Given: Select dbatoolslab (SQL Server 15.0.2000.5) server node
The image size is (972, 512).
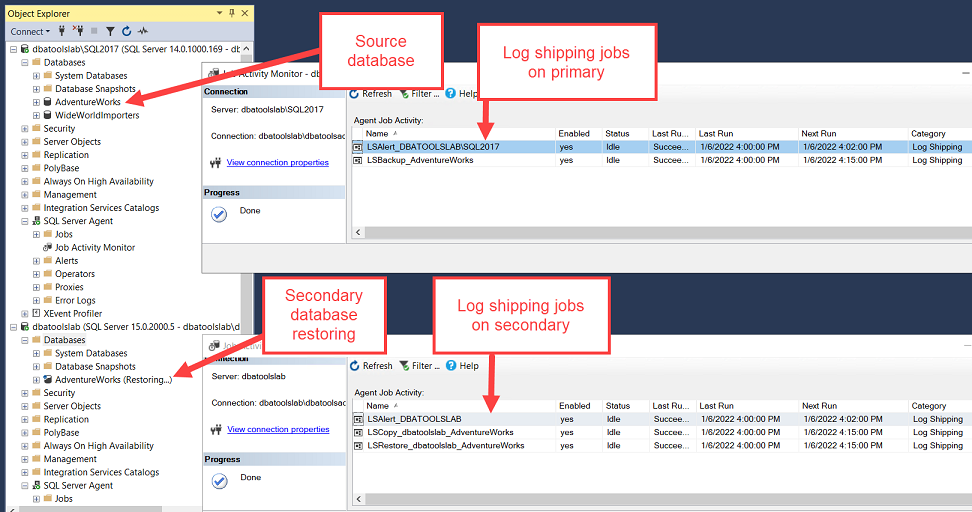Looking at the screenshot, I should 136,327.
